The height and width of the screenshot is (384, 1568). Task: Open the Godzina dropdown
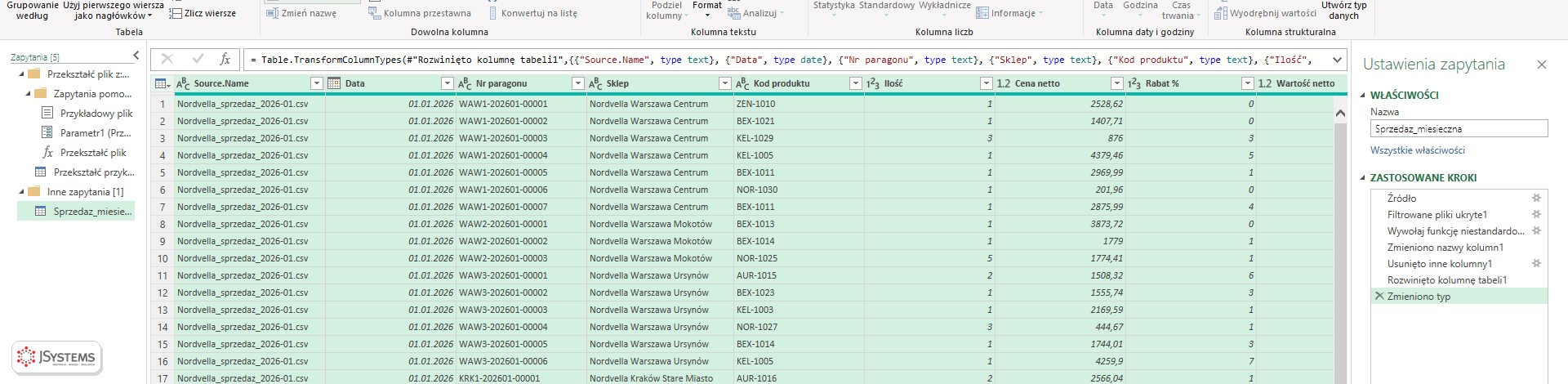(x=1140, y=8)
